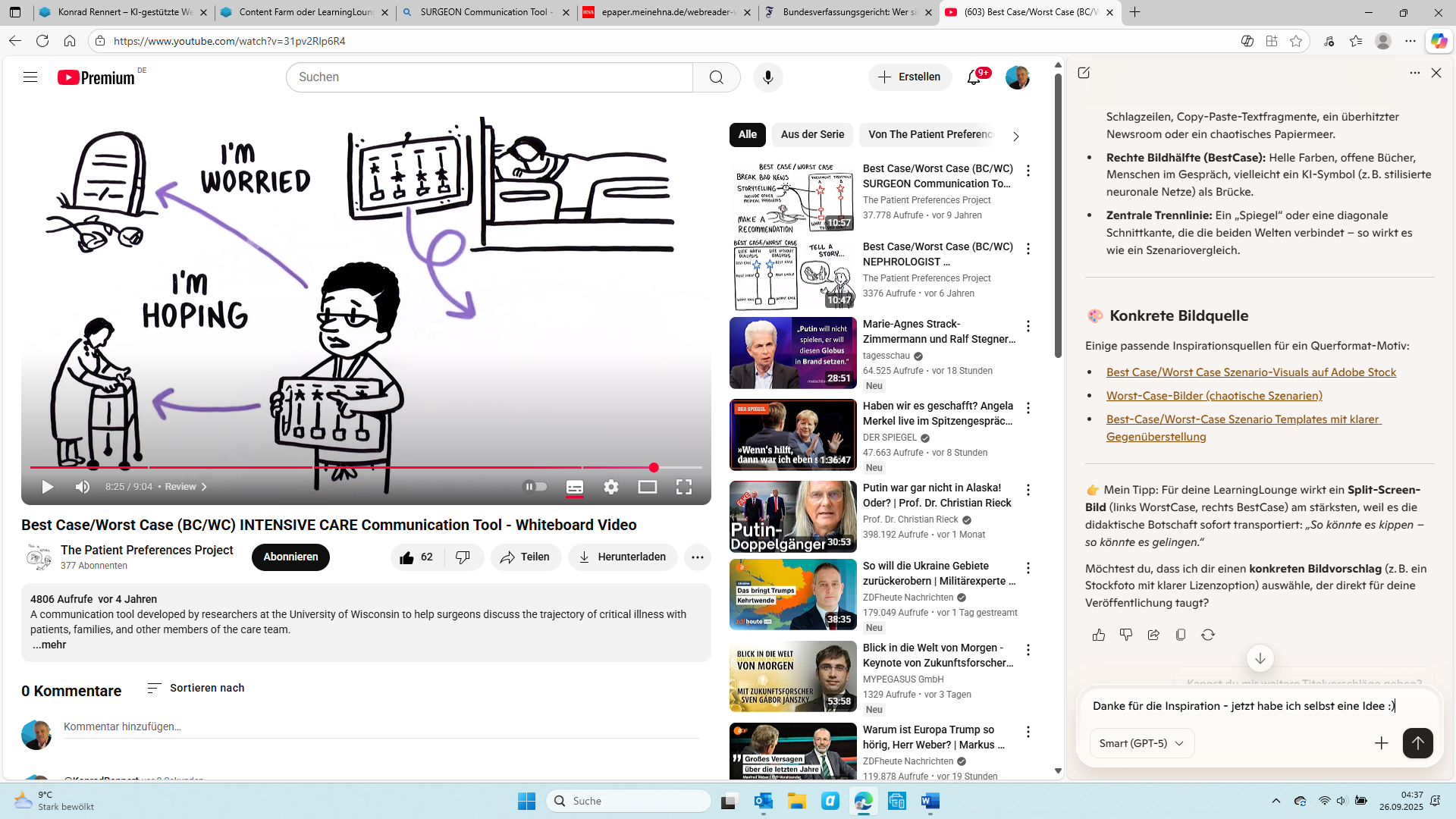Image resolution: width=1456 pixels, height=819 pixels.
Task: Enter fullscreen video mode
Action: pos(684,487)
